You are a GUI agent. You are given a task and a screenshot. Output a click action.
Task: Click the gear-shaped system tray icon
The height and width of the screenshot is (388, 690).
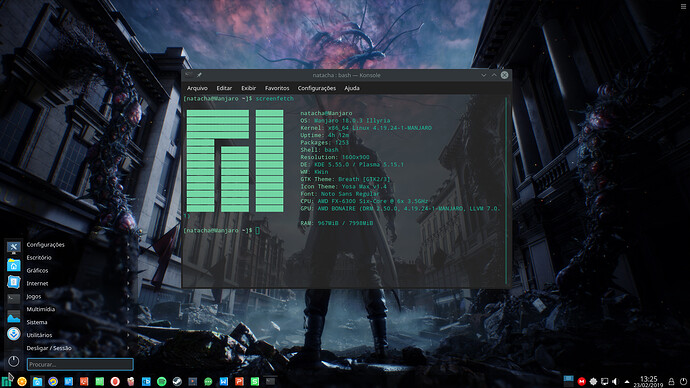pyautogui.click(x=593, y=382)
